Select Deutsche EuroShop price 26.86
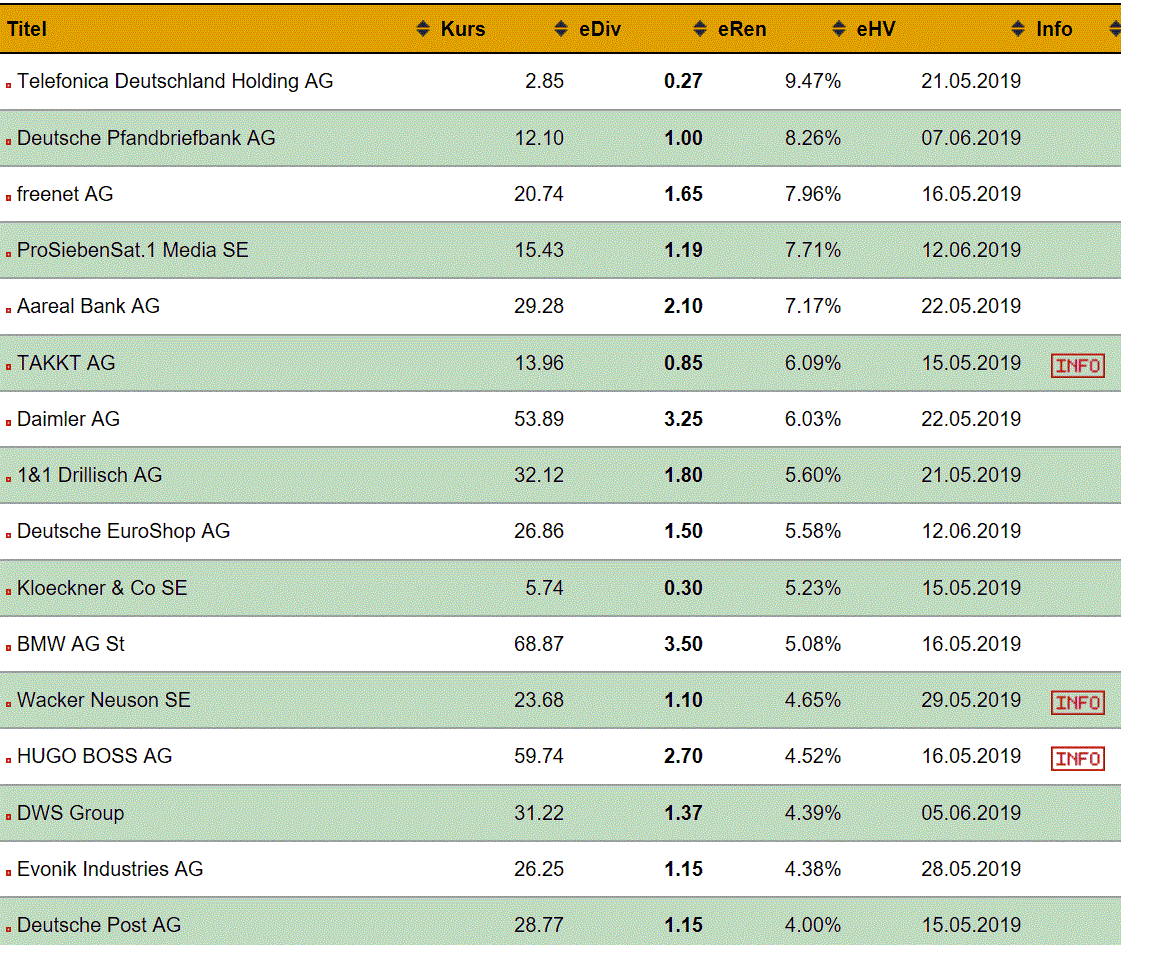This screenshot has width=1162, height=967. (x=539, y=531)
